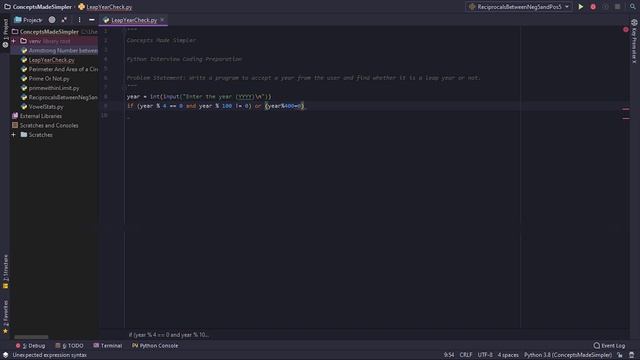This screenshot has width=640, height=360.
Task: Hide the Project panel with the minus icon
Action: [92, 20]
